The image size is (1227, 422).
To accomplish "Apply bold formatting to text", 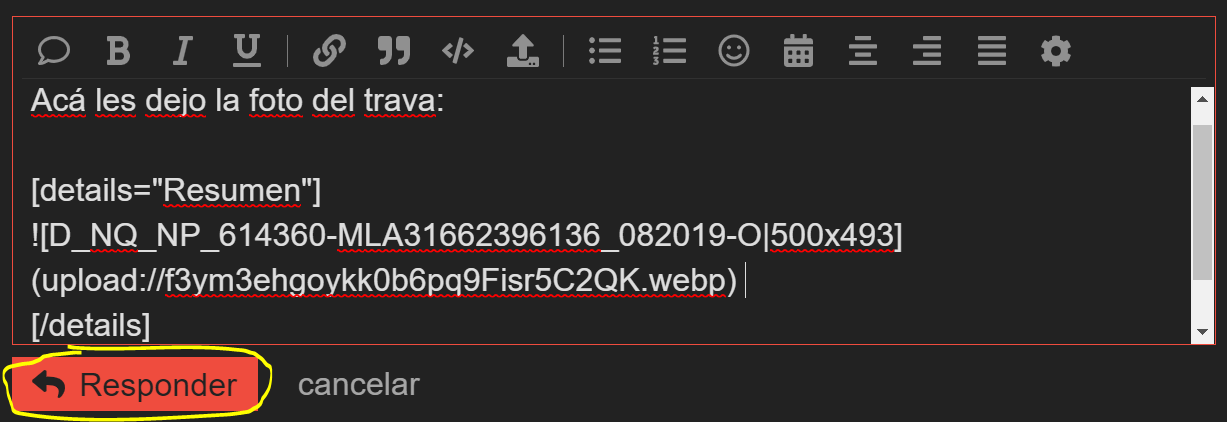I will 118,50.
